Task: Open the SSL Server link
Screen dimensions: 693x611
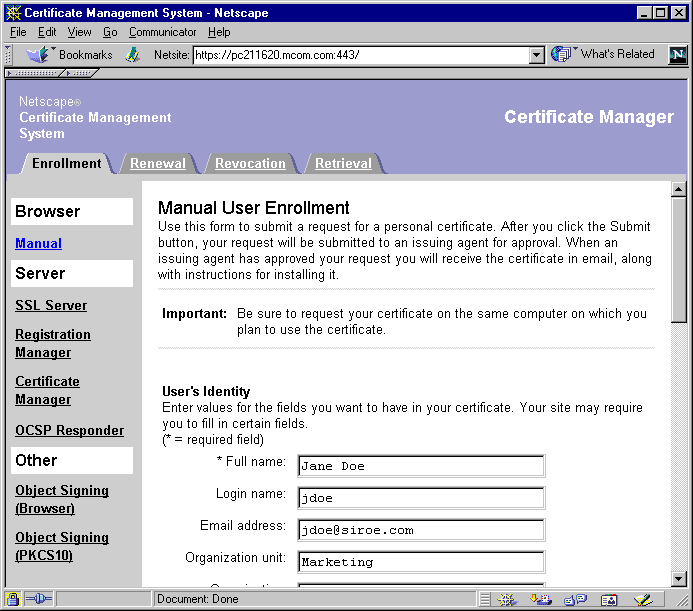Action: 51,305
